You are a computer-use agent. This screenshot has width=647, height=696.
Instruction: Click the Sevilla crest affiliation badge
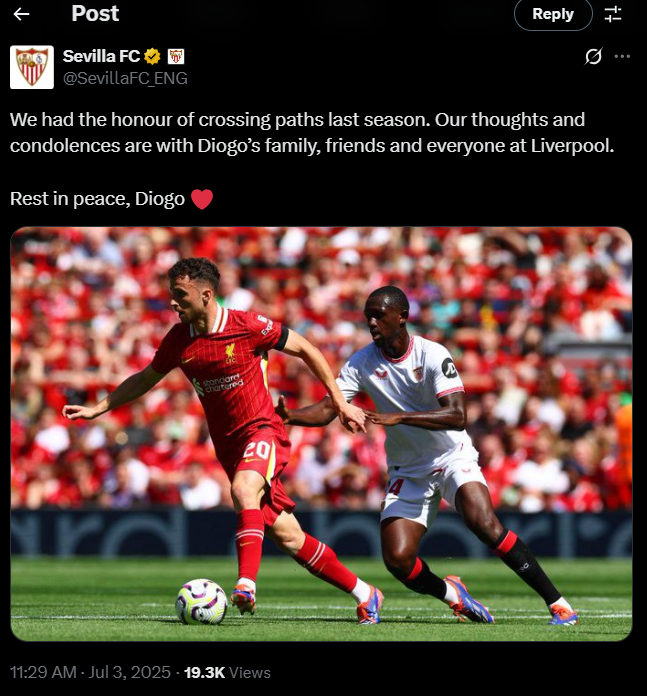click(x=176, y=56)
